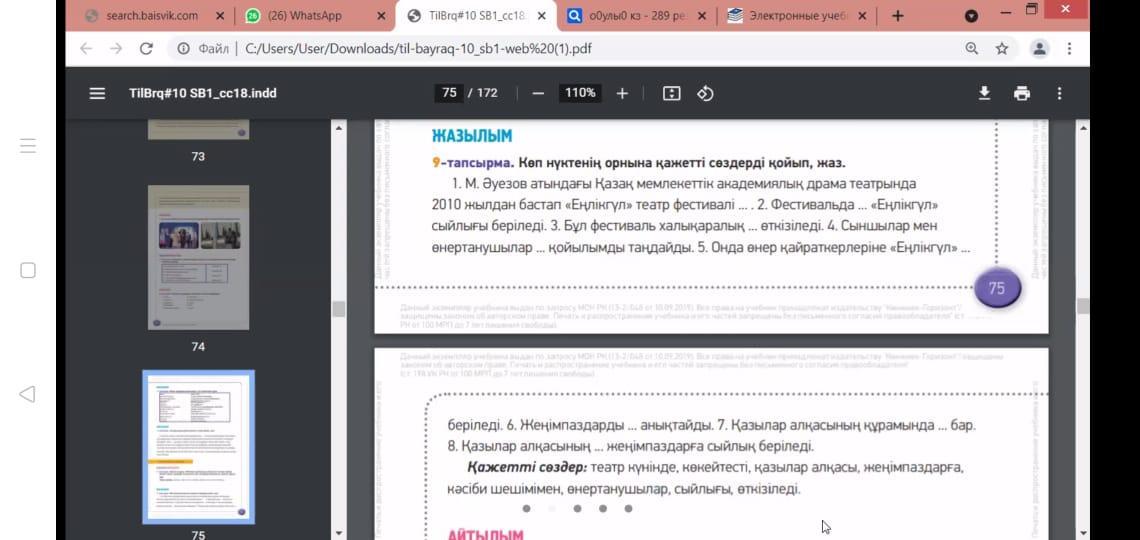The width and height of the screenshot is (1140, 540).
Task: Open the zoom magnifier in address bar
Action: coord(971,49)
